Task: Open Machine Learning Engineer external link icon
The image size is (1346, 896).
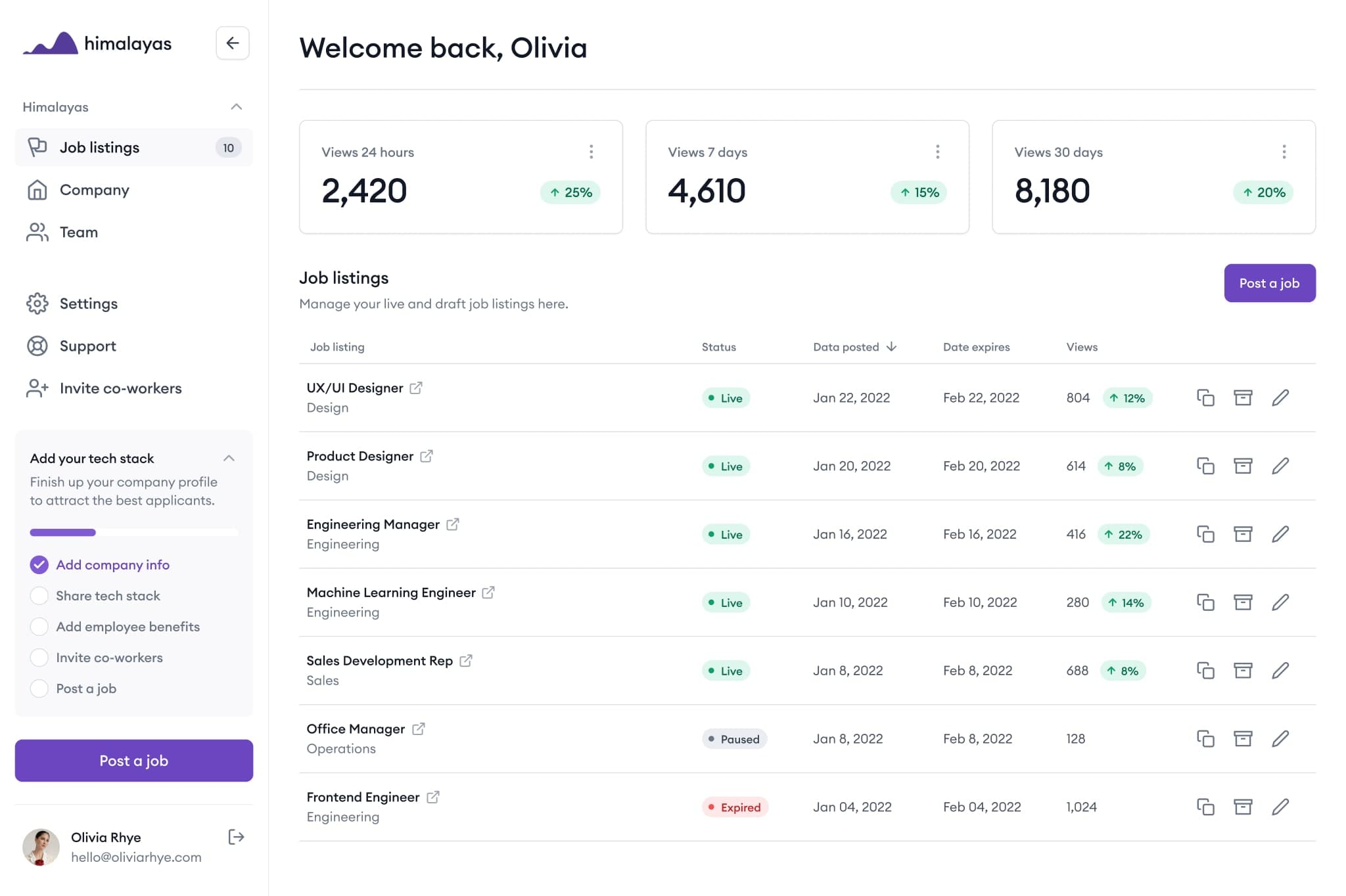Action: pos(488,593)
